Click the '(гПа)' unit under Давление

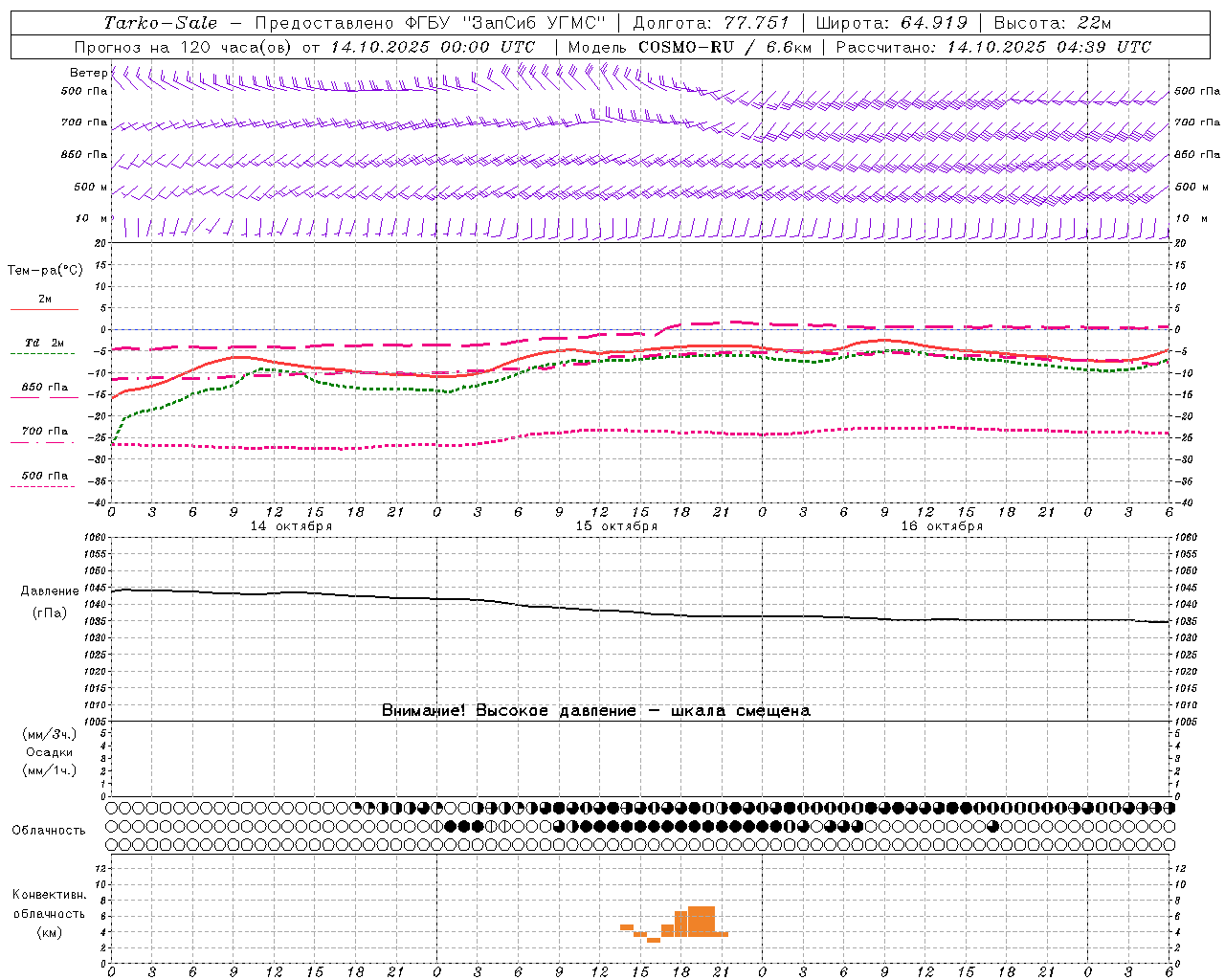[x=50, y=612]
